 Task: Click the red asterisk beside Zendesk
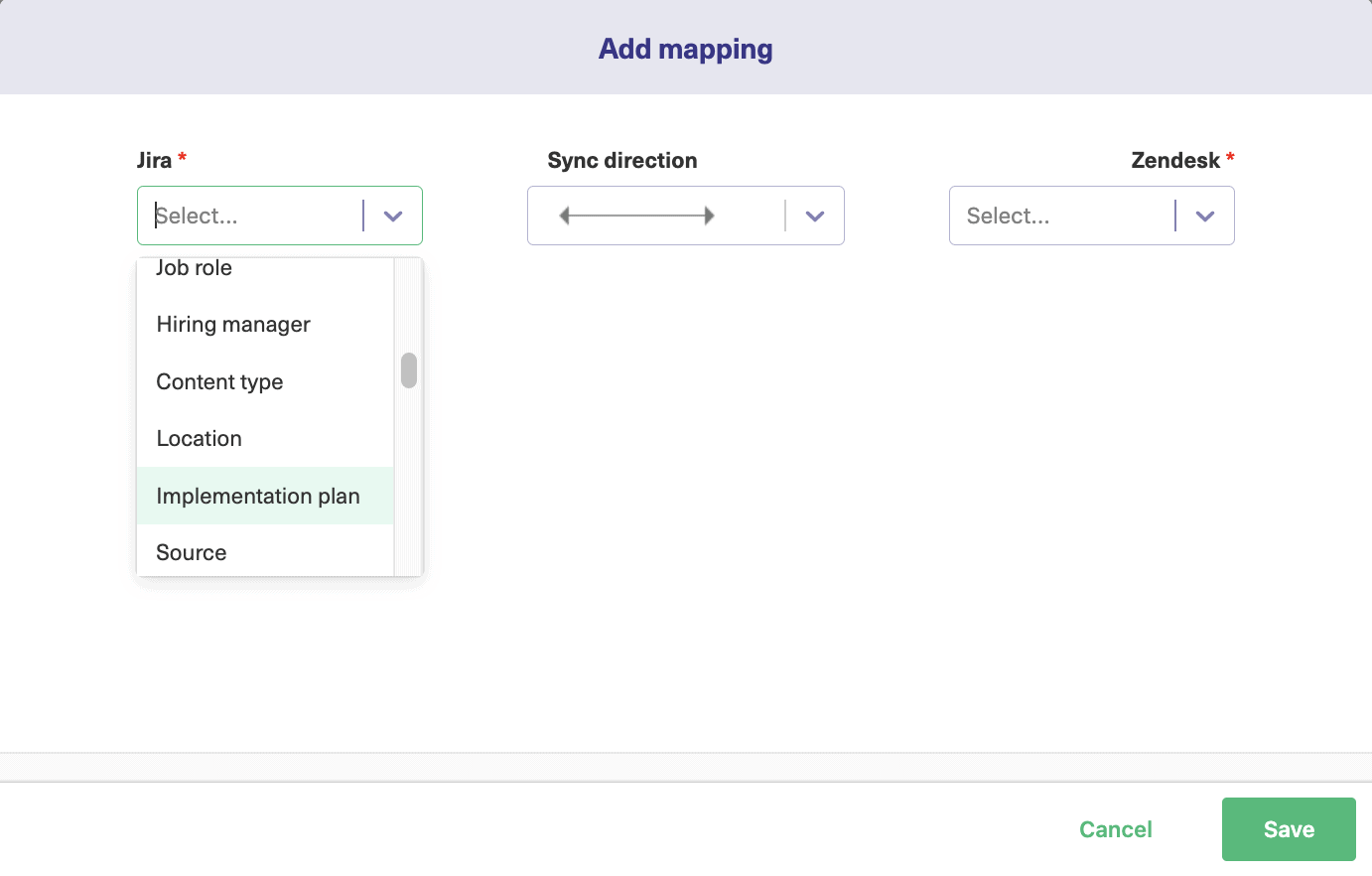tap(1230, 157)
